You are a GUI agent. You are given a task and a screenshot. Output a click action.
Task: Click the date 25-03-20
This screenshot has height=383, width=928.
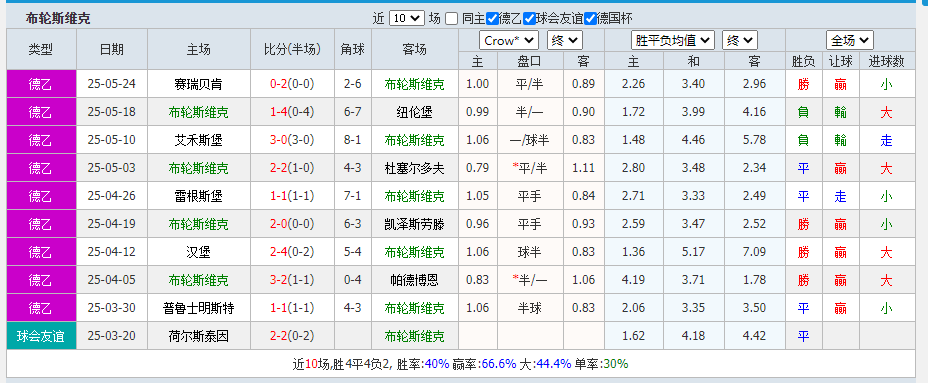[112, 336]
